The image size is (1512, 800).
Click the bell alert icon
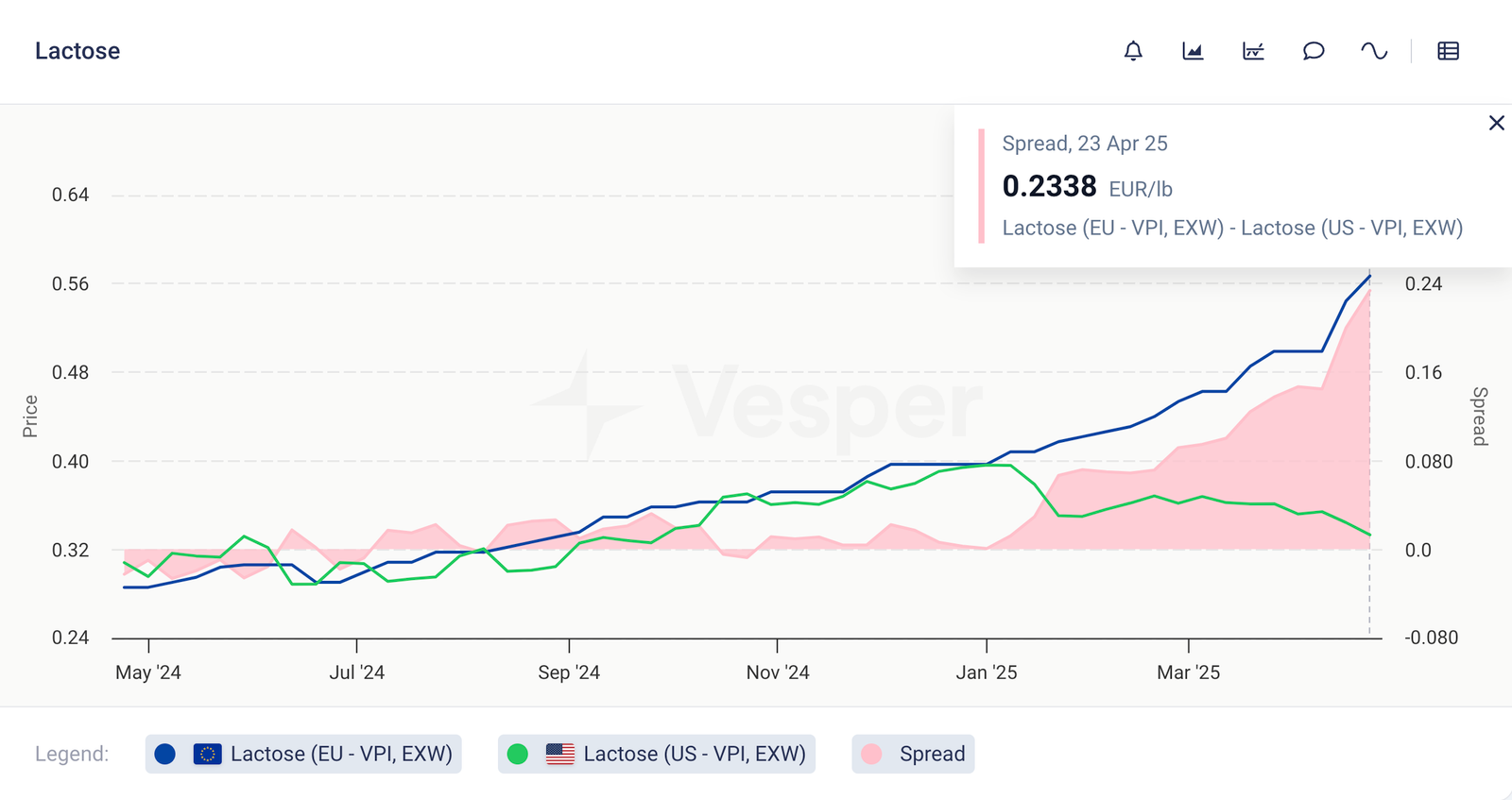tap(1133, 51)
